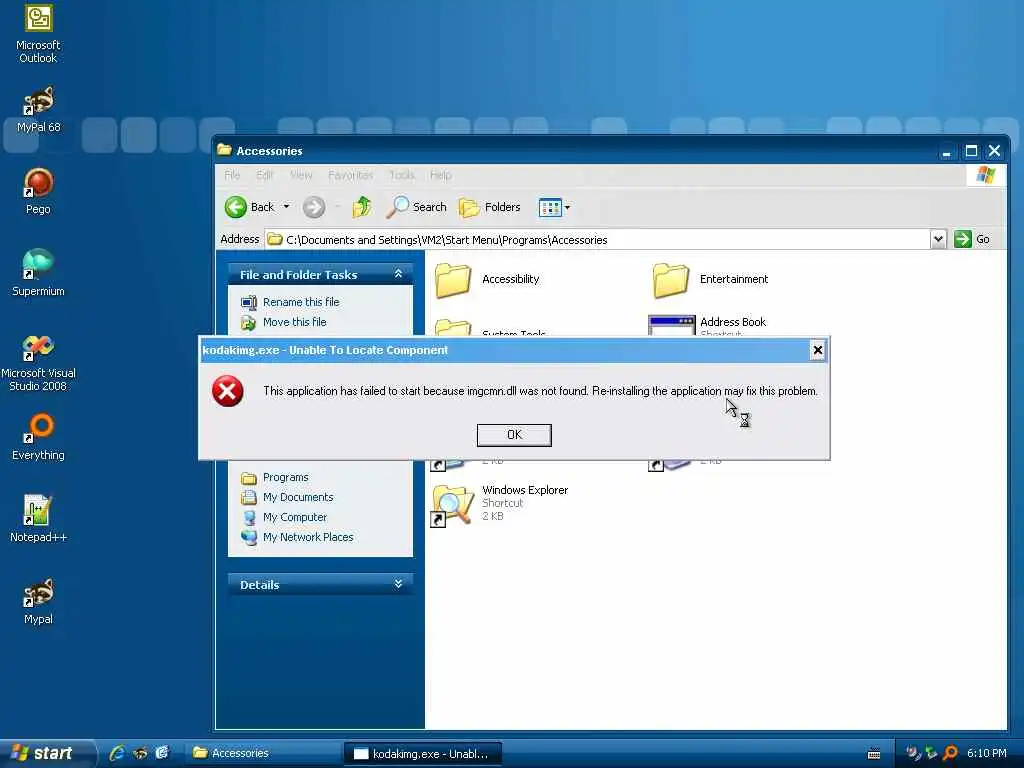Click the greyed Forward arrow button
Image resolution: width=1024 pixels, height=768 pixels.
pyautogui.click(x=314, y=207)
